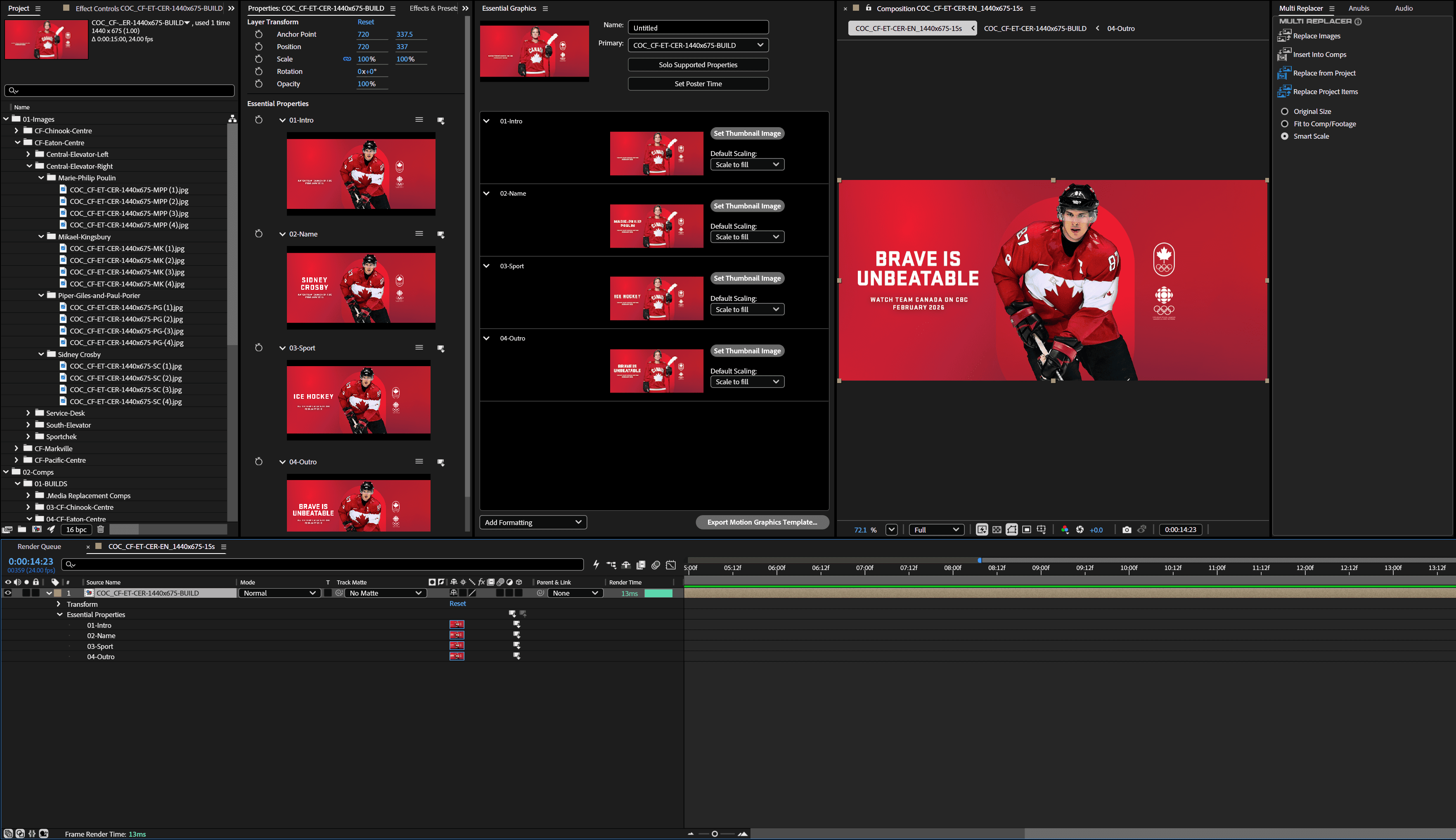Select the Region of Interest tool
1456x840 pixels.
click(1027, 529)
